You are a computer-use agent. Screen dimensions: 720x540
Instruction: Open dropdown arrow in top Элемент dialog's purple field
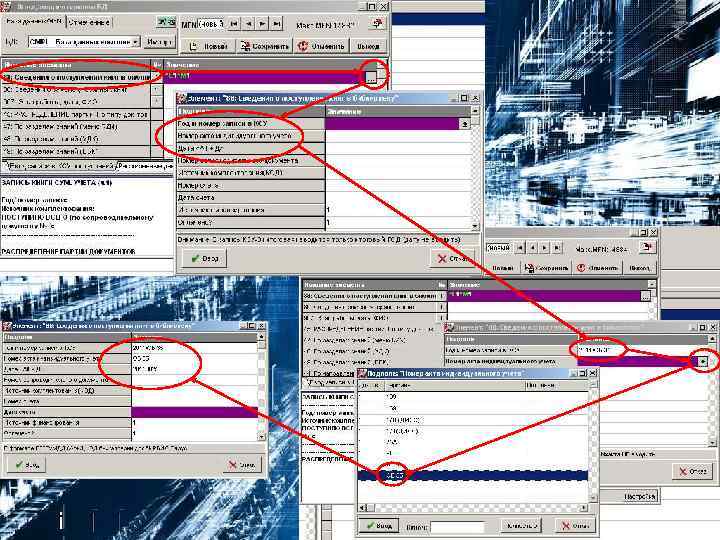point(464,124)
